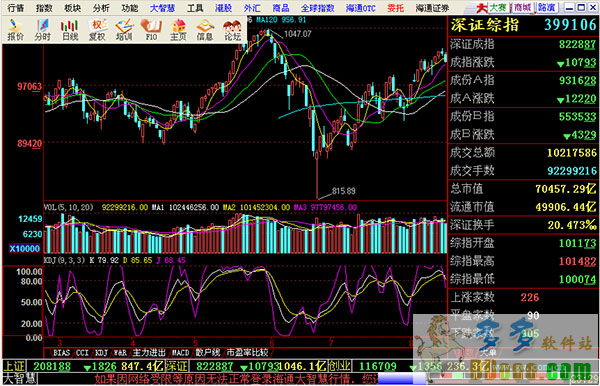600x386 pixels.
Task: Open the 工具 menu
Action: 195,8
